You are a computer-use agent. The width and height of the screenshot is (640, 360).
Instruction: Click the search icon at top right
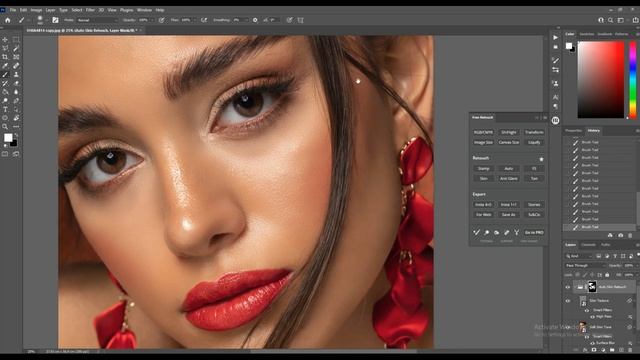coord(611,20)
